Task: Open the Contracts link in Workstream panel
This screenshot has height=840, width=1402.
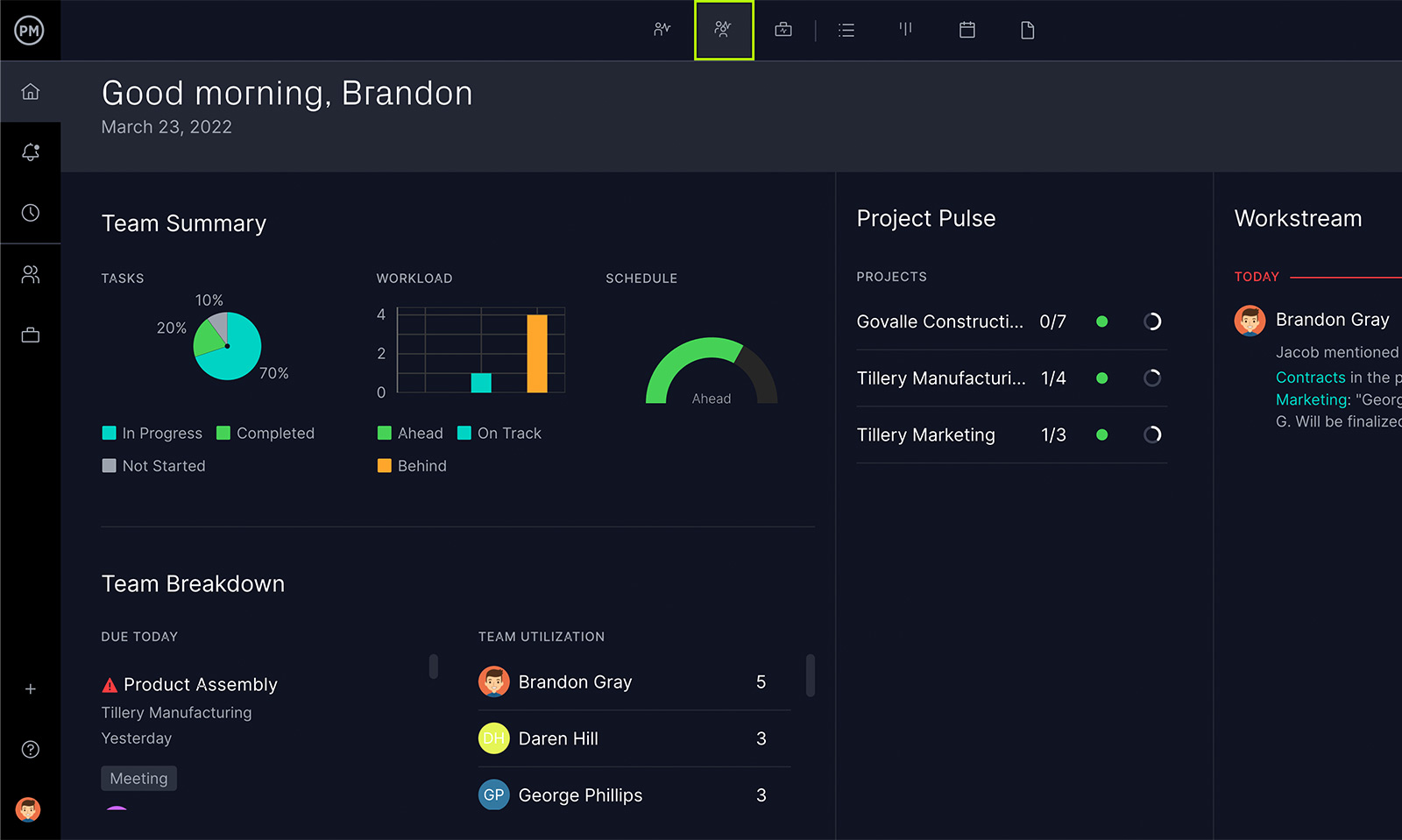Action: coord(1311,377)
